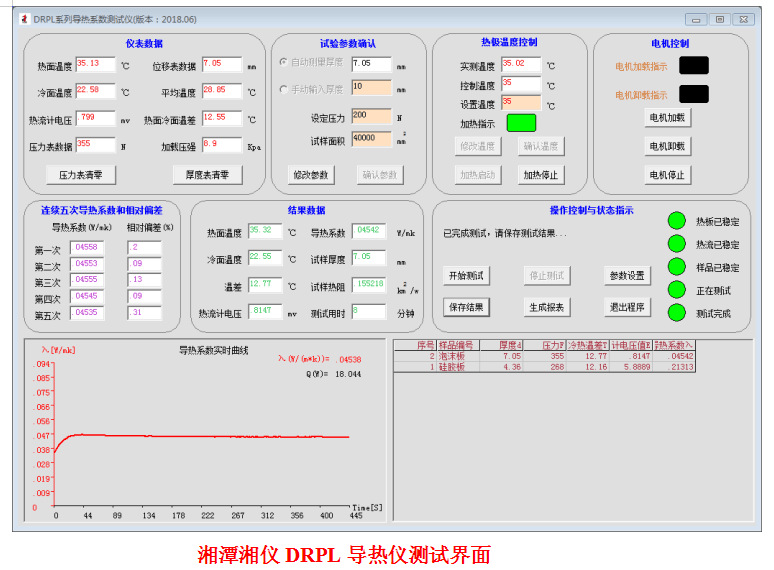
Task: Click the 电机卸载 button
Action: [667, 146]
